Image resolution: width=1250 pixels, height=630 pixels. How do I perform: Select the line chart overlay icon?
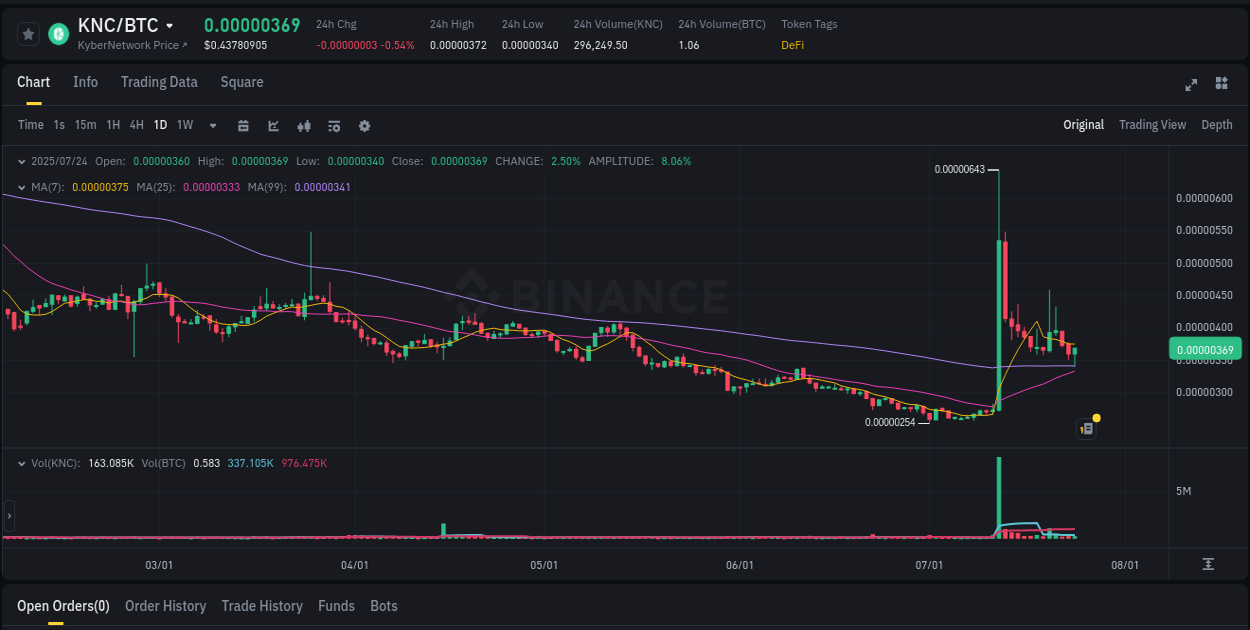[x=272, y=125]
